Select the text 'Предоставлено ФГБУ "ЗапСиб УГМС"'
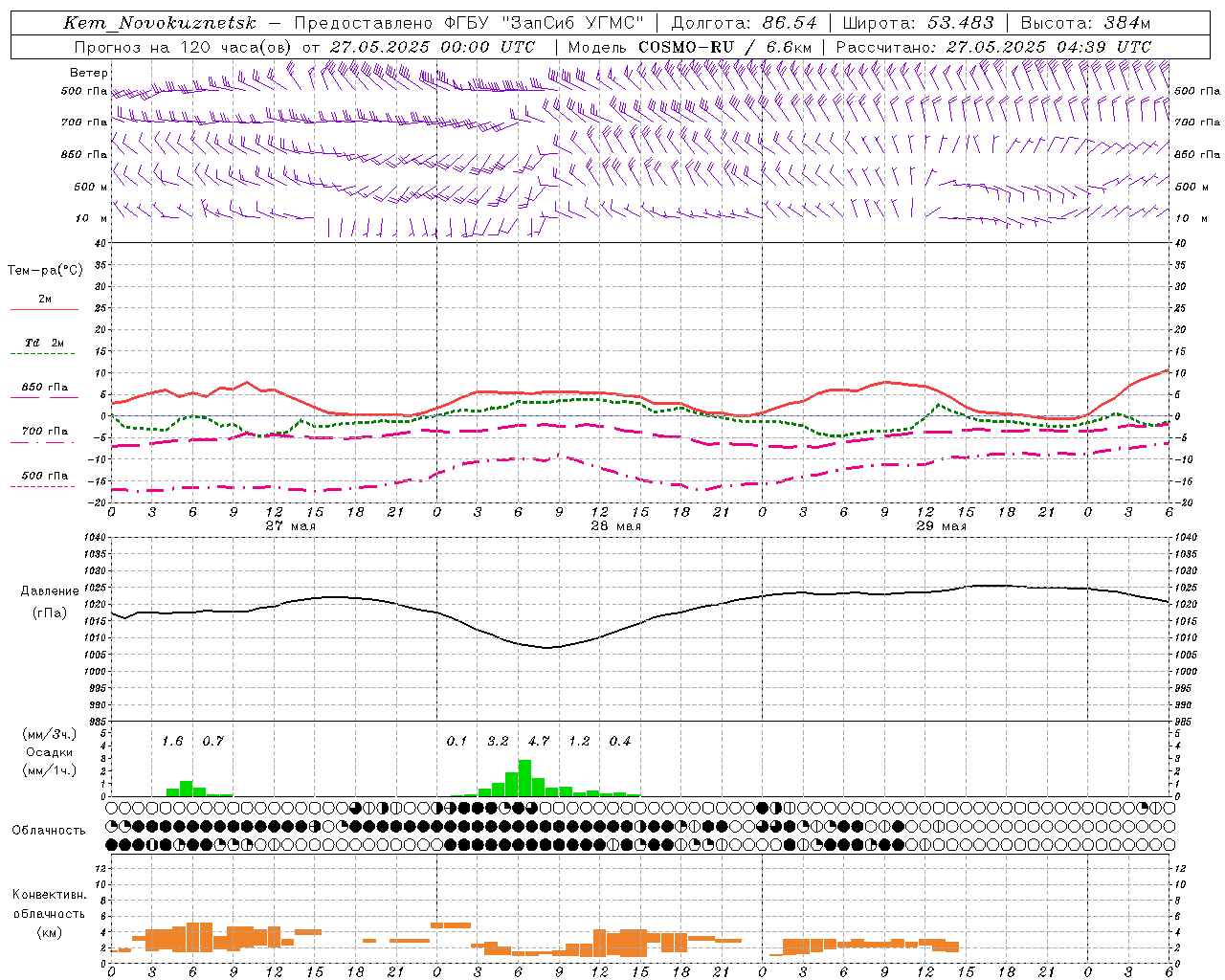This screenshot has height=980, width=1225. click(x=470, y=23)
